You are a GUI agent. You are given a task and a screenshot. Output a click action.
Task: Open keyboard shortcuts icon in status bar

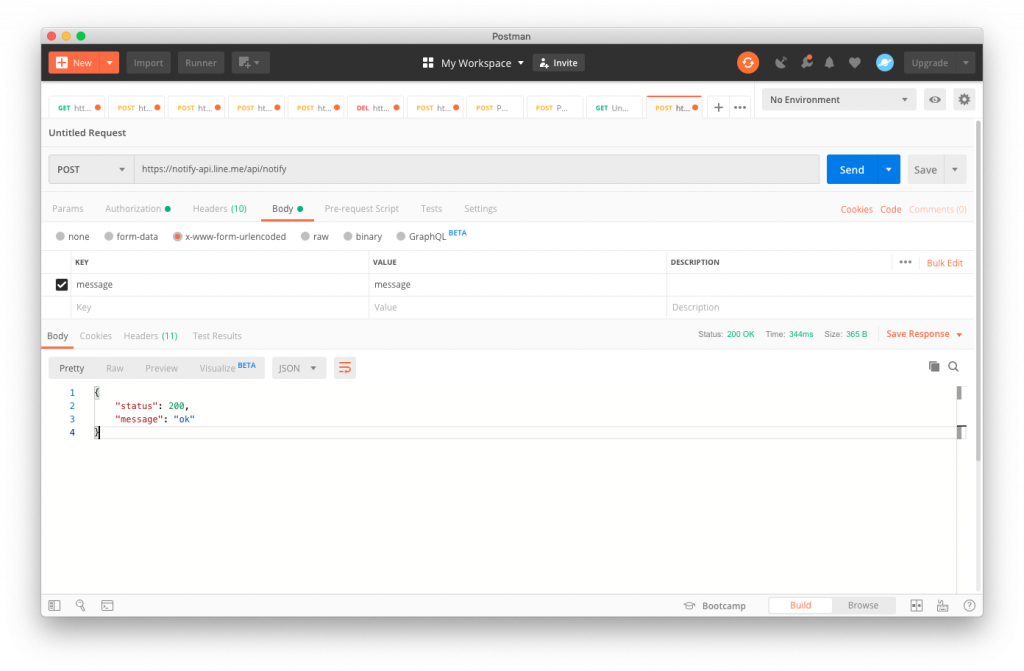pos(942,606)
